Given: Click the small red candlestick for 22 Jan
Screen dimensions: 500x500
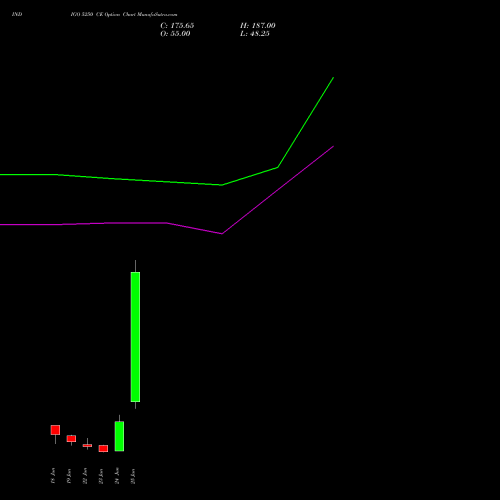Looking at the screenshot, I should 87,445.
